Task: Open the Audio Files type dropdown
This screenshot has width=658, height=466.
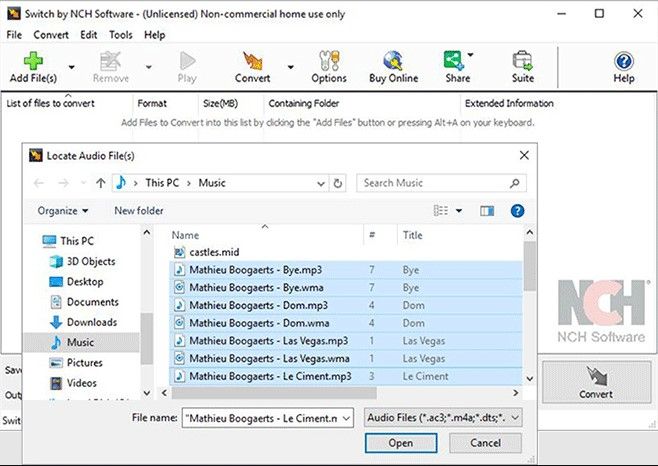Action: (442, 417)
